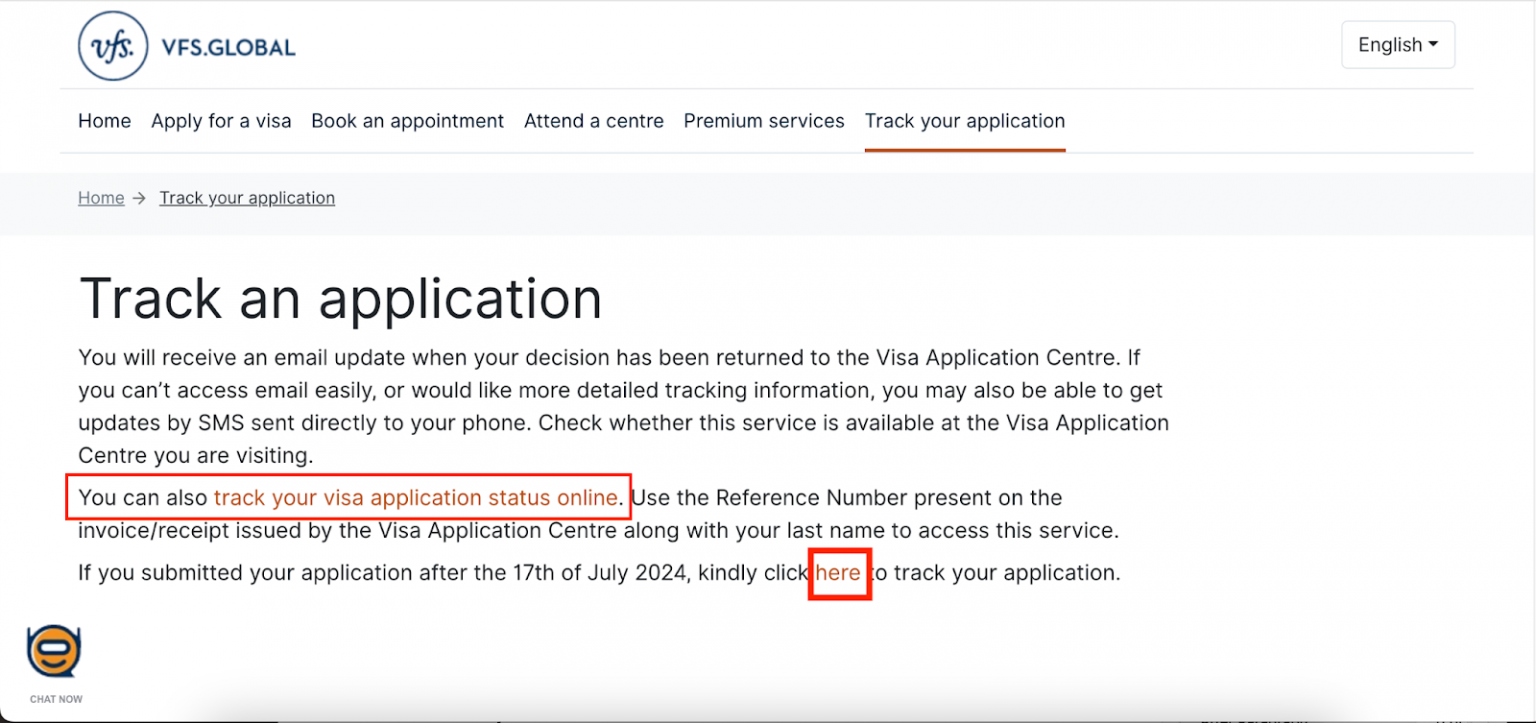Click the Reference Number instruction sentence
This screenshot has height=723, width=1536.
click(x=598, y=513)
